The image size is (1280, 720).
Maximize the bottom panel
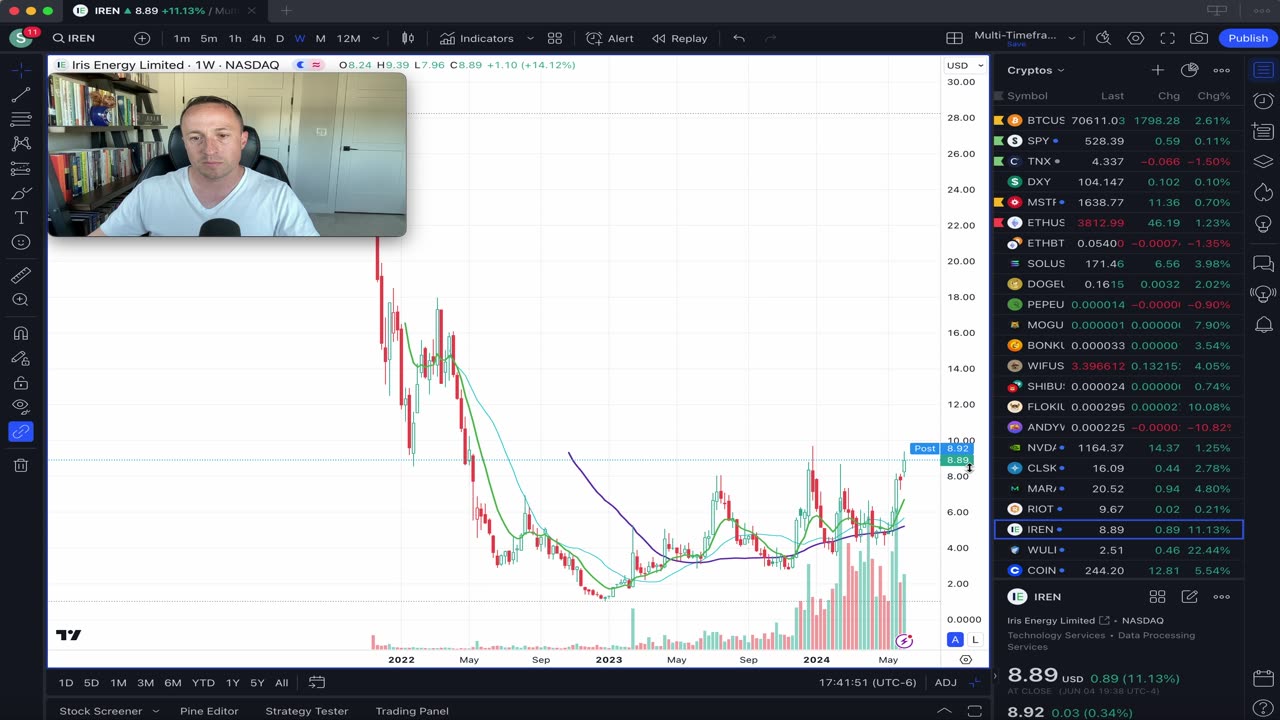[975, 711]
